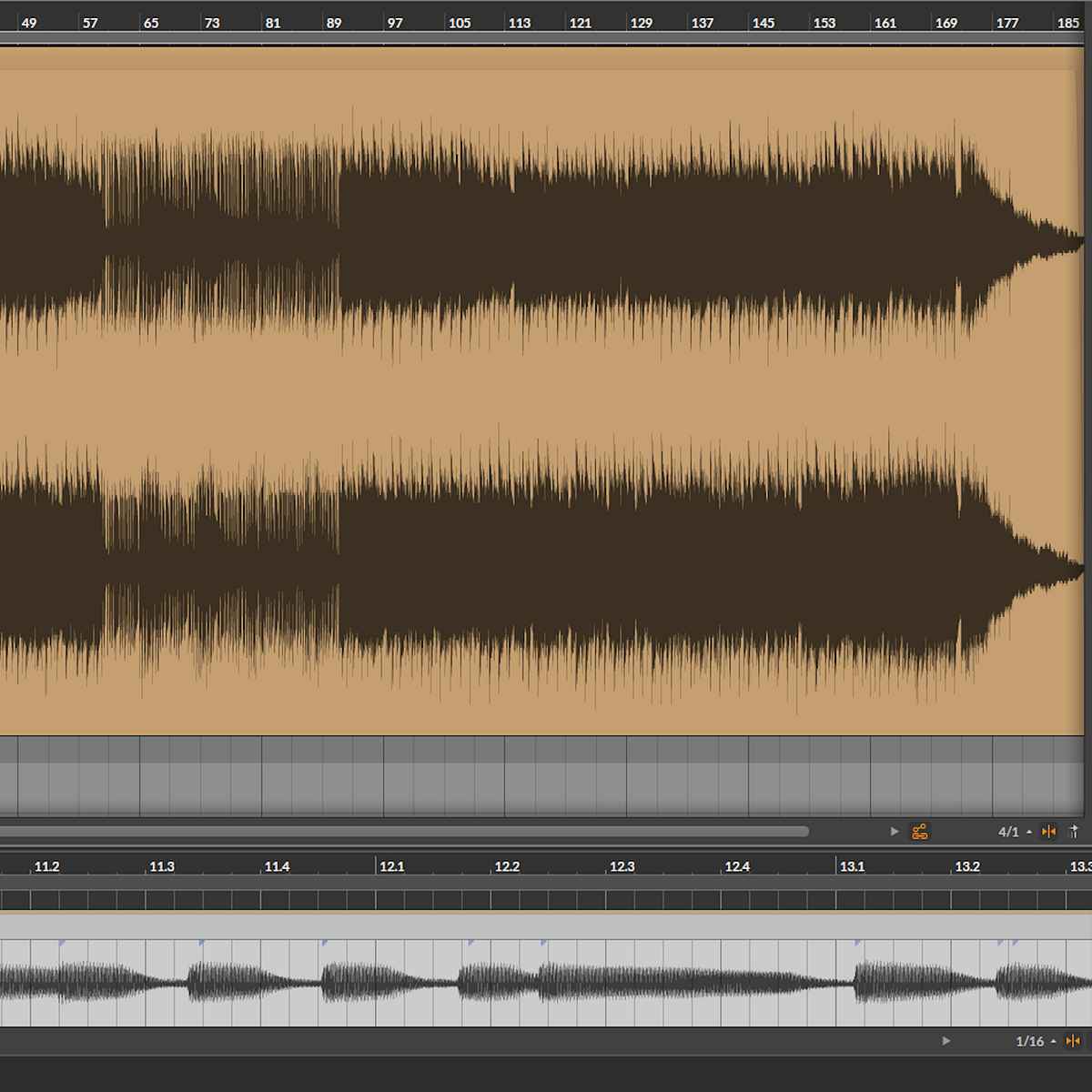Click bar 169 on the arranger ruler
The height and width of the screenshot is (1092, 1092).
point(945,23)
